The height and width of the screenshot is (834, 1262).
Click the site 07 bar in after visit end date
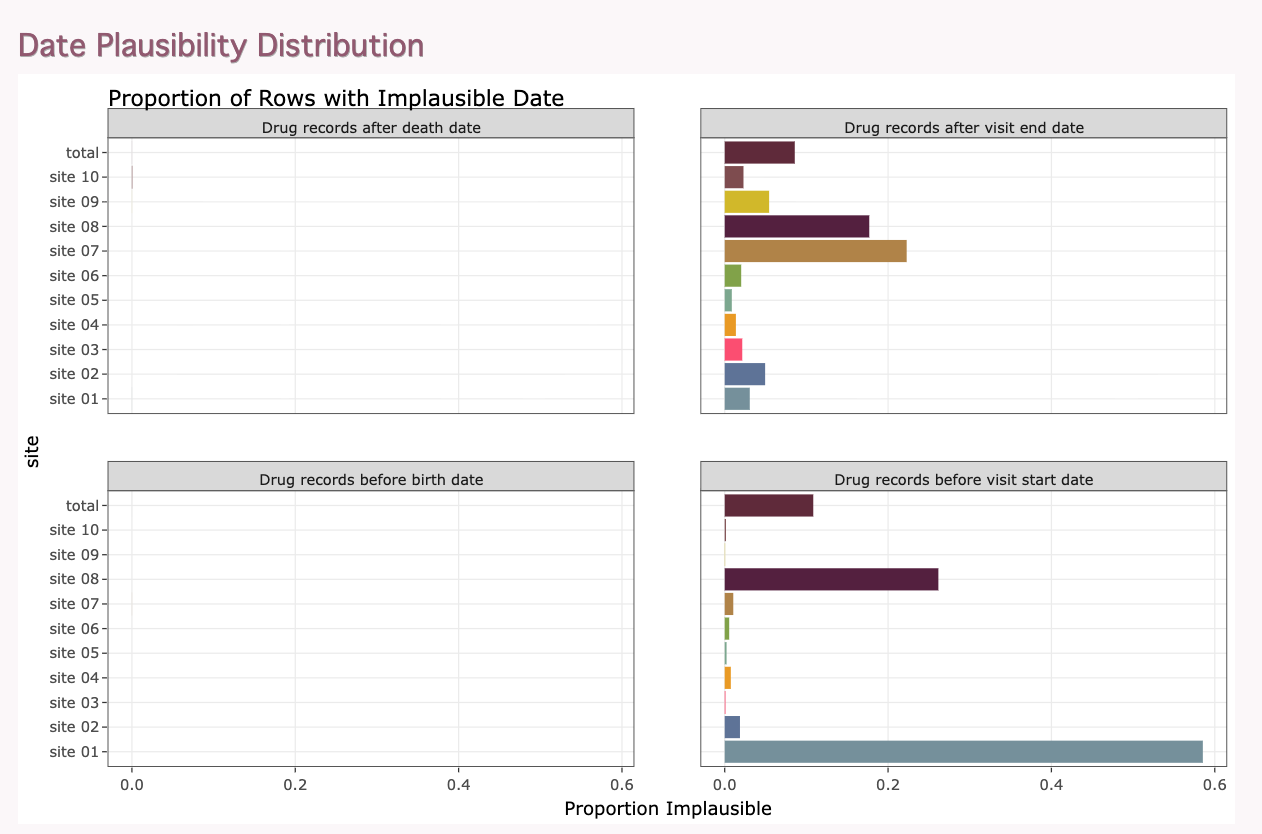(x=815, y=251)
